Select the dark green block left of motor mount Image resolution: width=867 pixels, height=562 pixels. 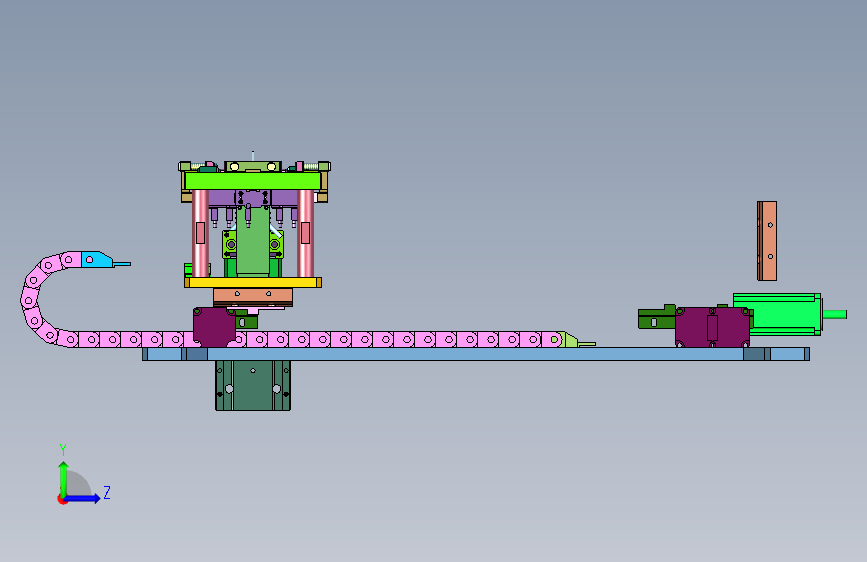(x=657, y=318)
